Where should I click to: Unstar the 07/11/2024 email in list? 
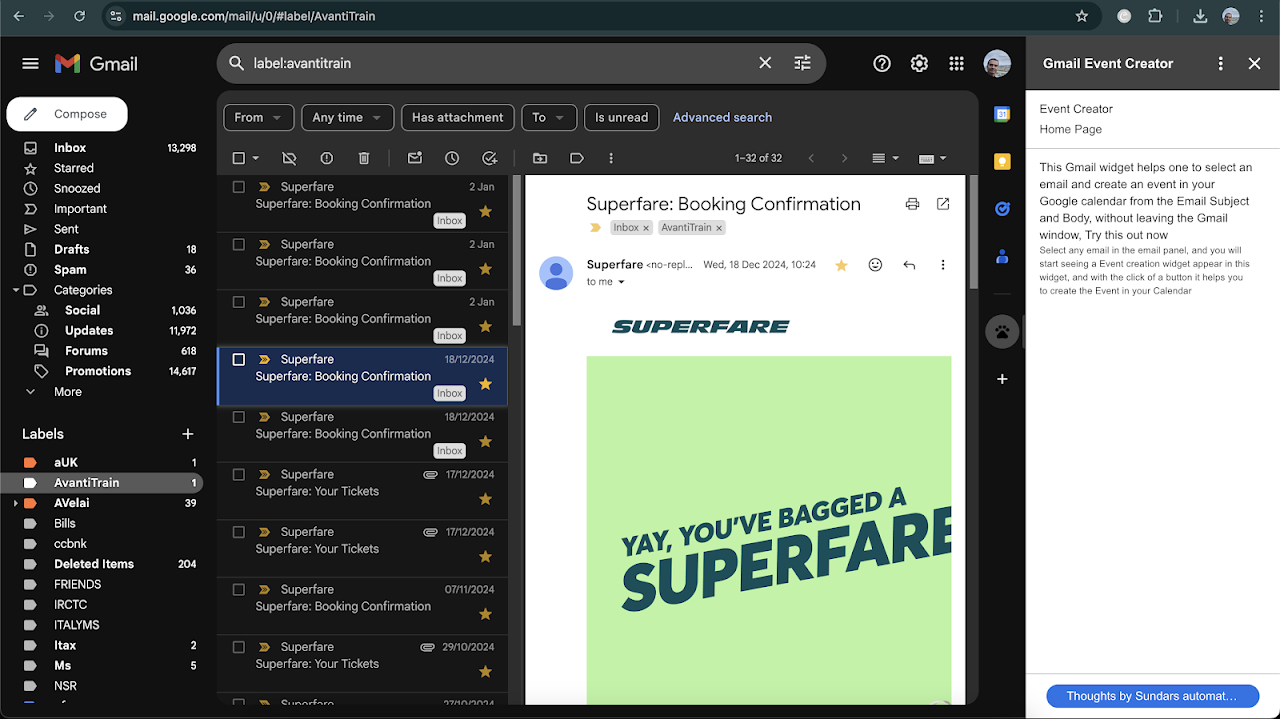485,613
